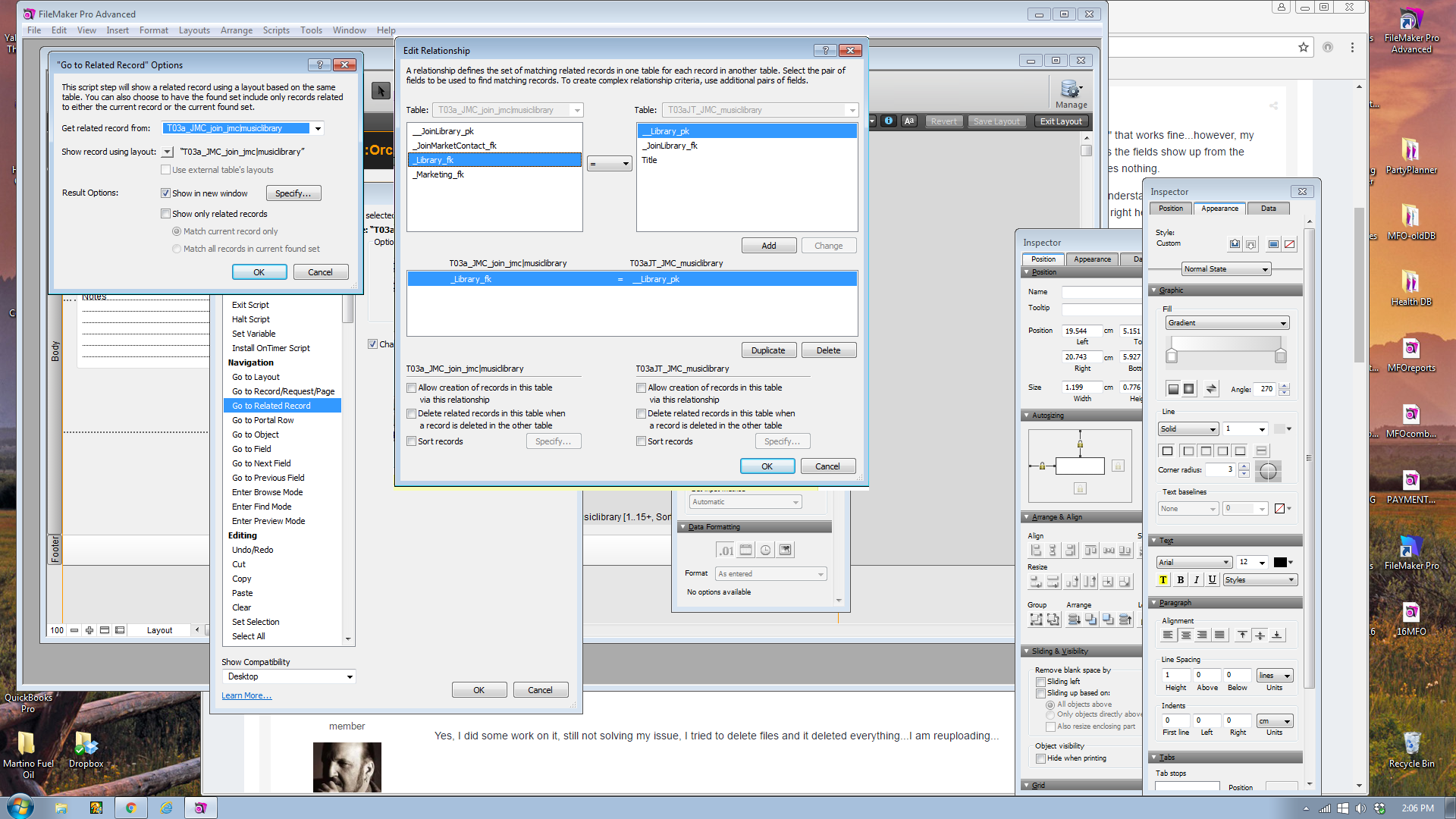Toggle Bold text style in Inspector
Viewport: 1456px width, 819px height.
point(1180,580)
